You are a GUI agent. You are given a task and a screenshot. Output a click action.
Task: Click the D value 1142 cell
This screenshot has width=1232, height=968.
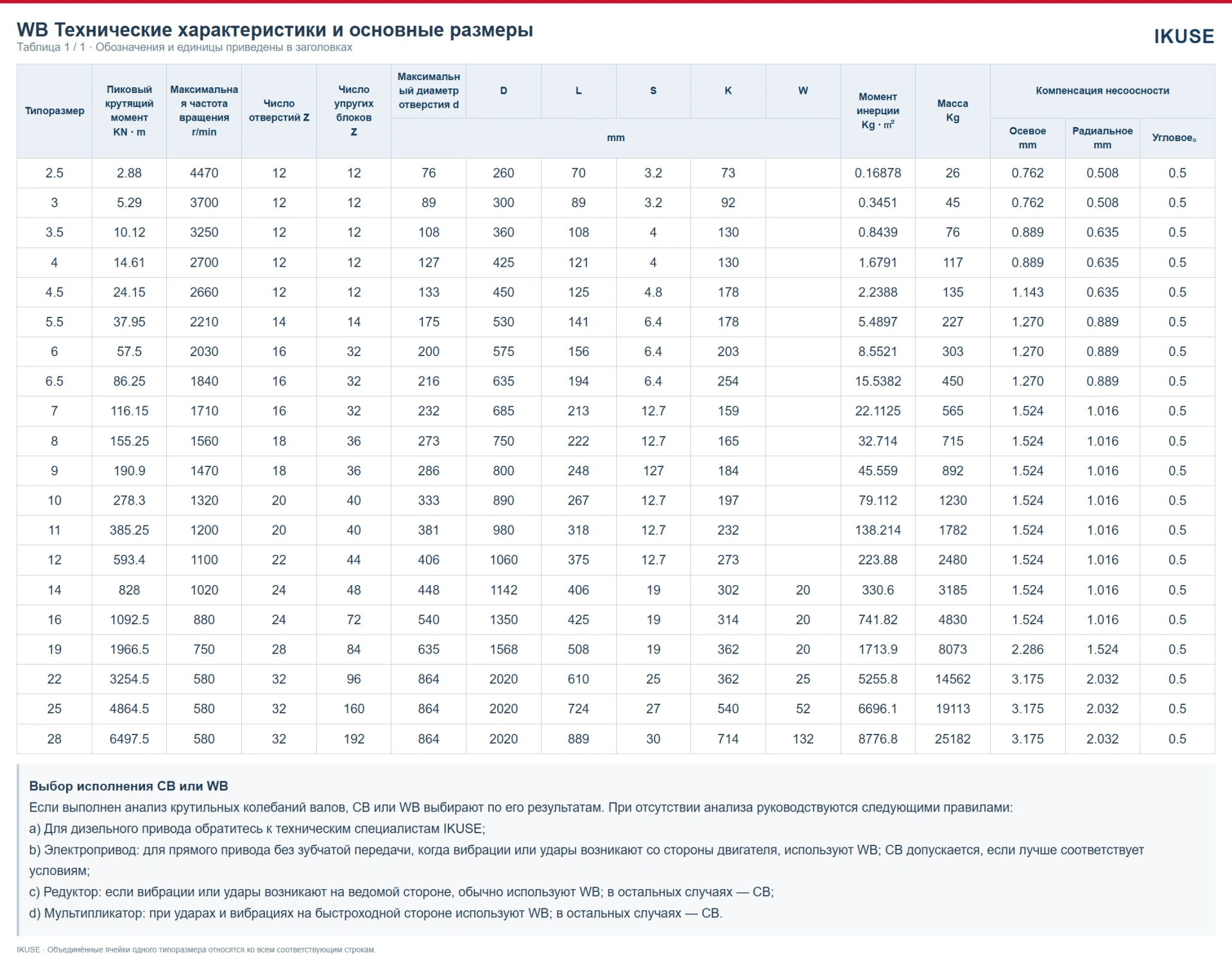504,590
